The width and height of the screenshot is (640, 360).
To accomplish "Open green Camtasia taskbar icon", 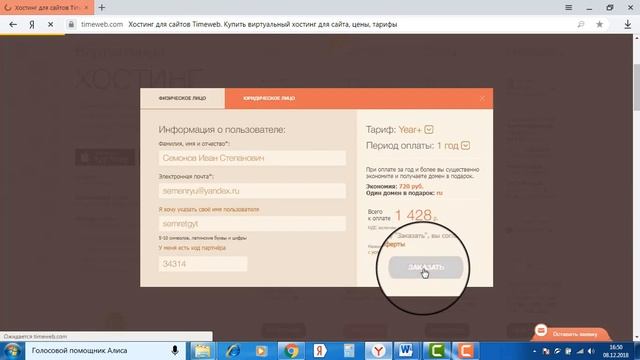I will [x=436, y=351].
